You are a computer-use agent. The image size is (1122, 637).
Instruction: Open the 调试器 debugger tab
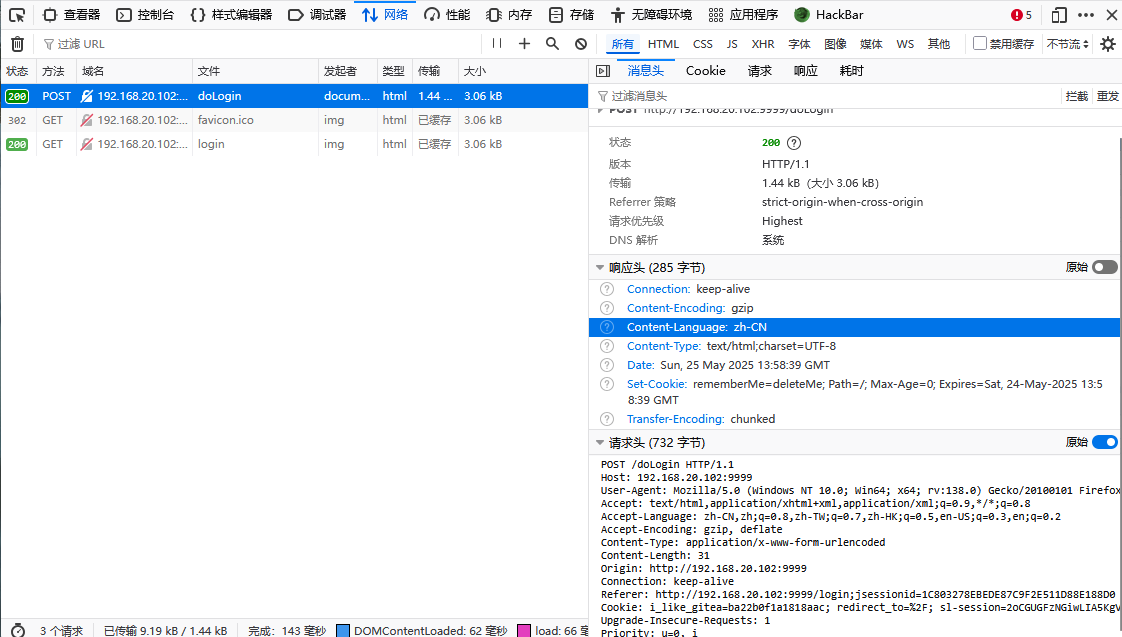(317, 15)
